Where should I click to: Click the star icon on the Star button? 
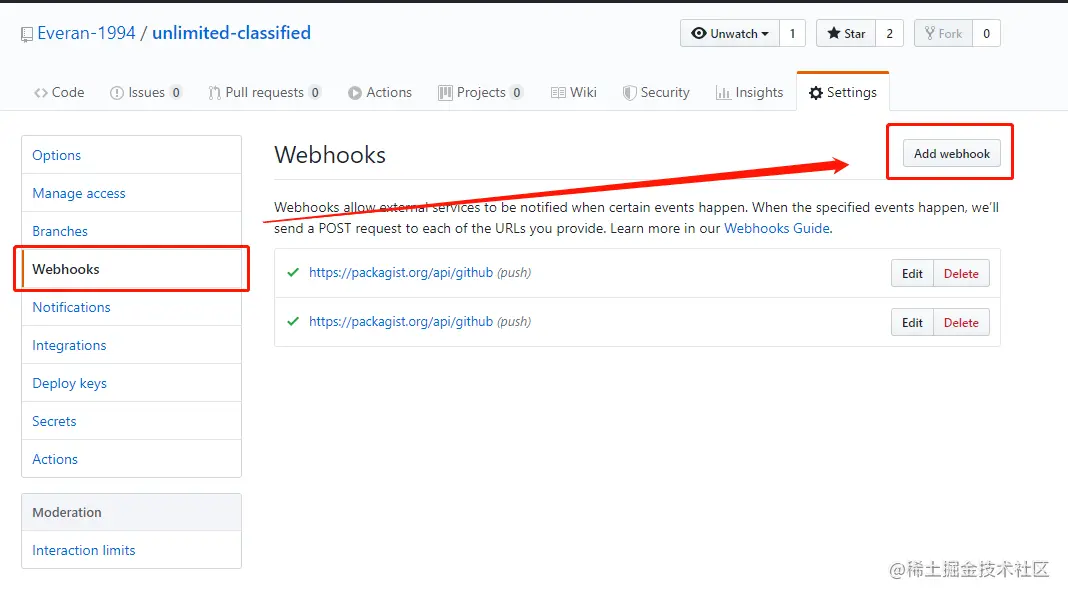[834, 33]
